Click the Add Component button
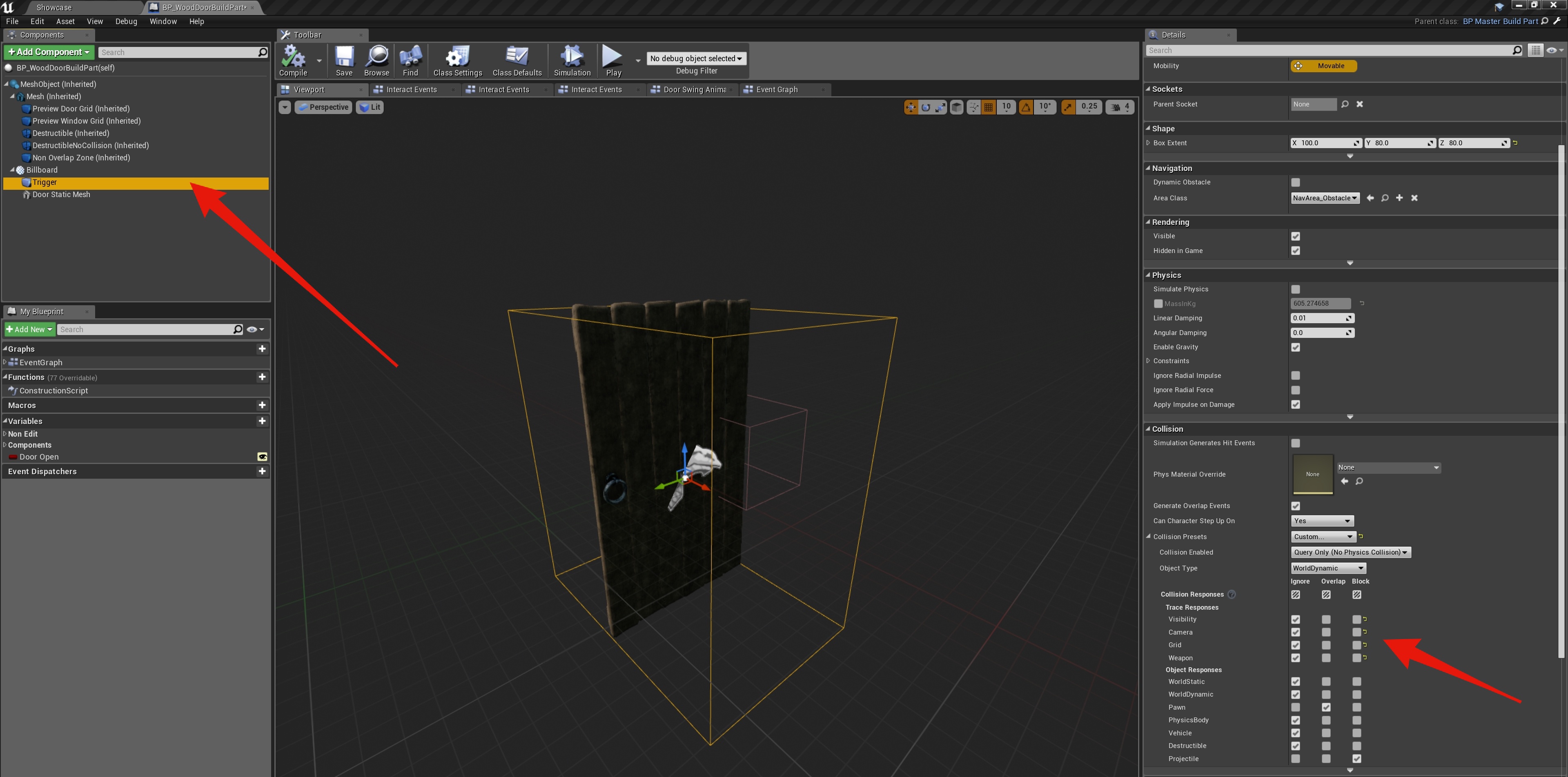 [49, 52]
